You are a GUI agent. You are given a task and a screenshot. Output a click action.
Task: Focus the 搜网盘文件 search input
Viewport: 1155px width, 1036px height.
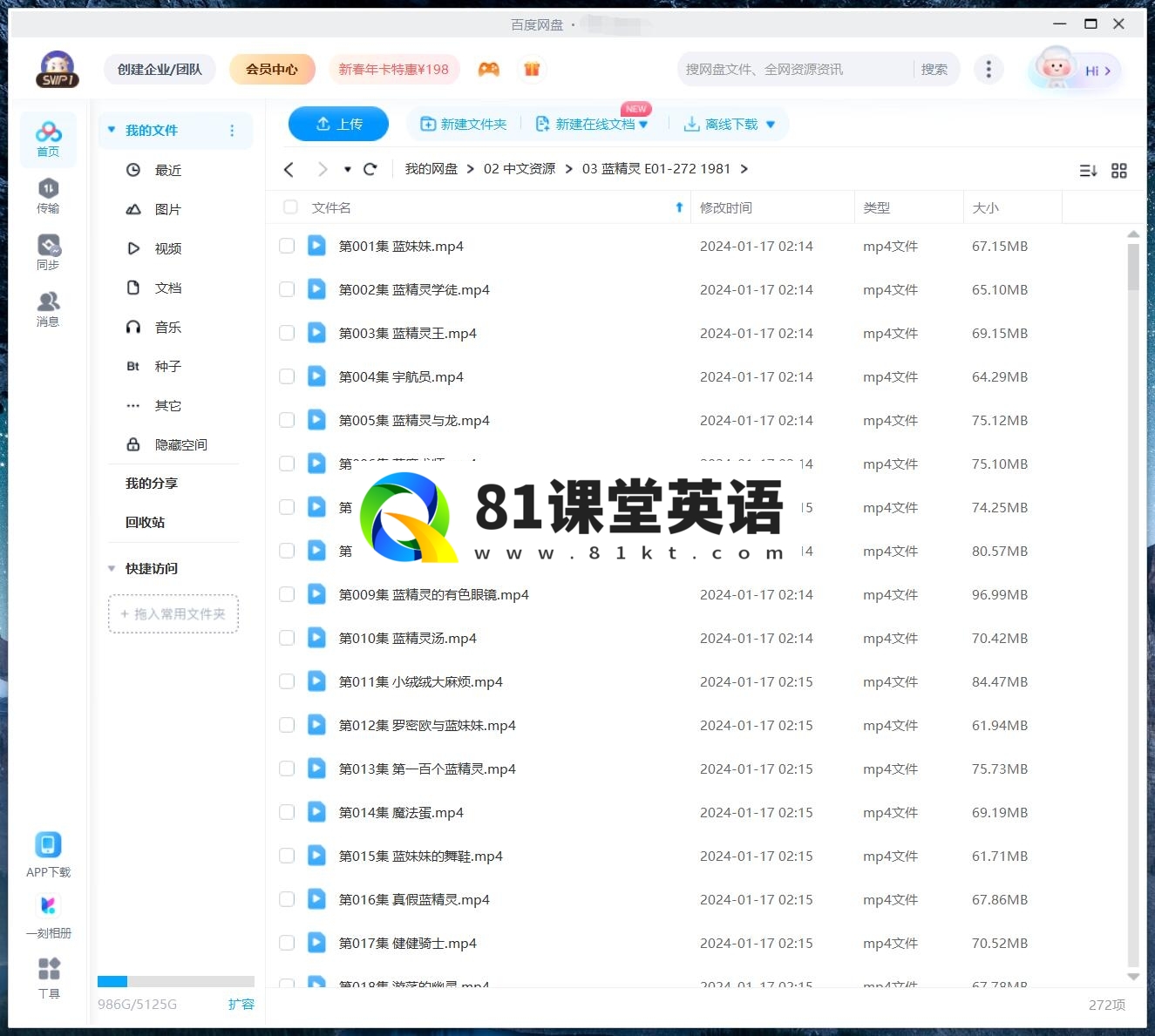tap(795, 69)
